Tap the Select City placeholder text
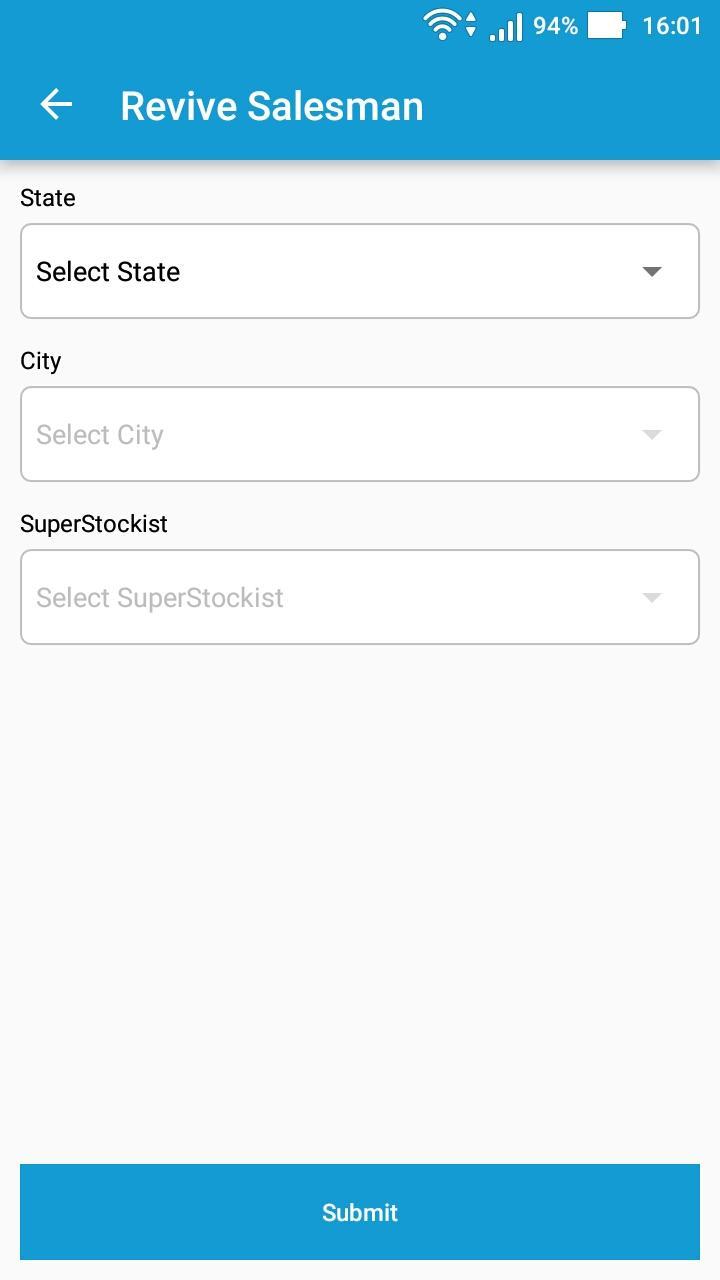The height and width of the screenshot is (1280, 720). tap(100, 435)
